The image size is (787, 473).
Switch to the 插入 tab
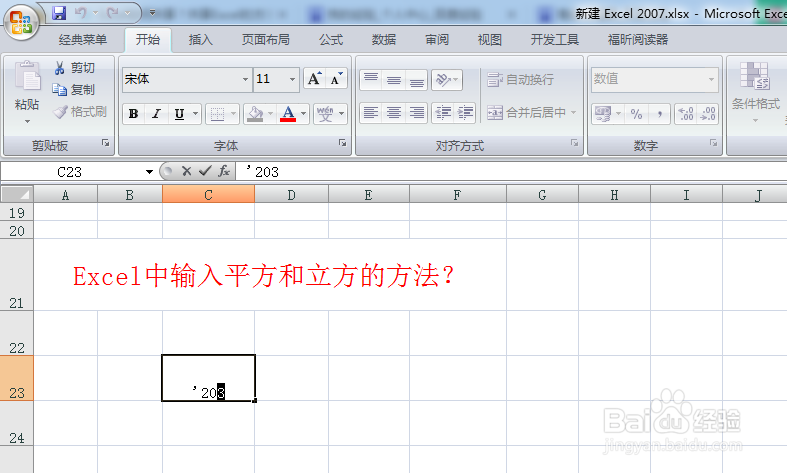click(x=200, y=40)
